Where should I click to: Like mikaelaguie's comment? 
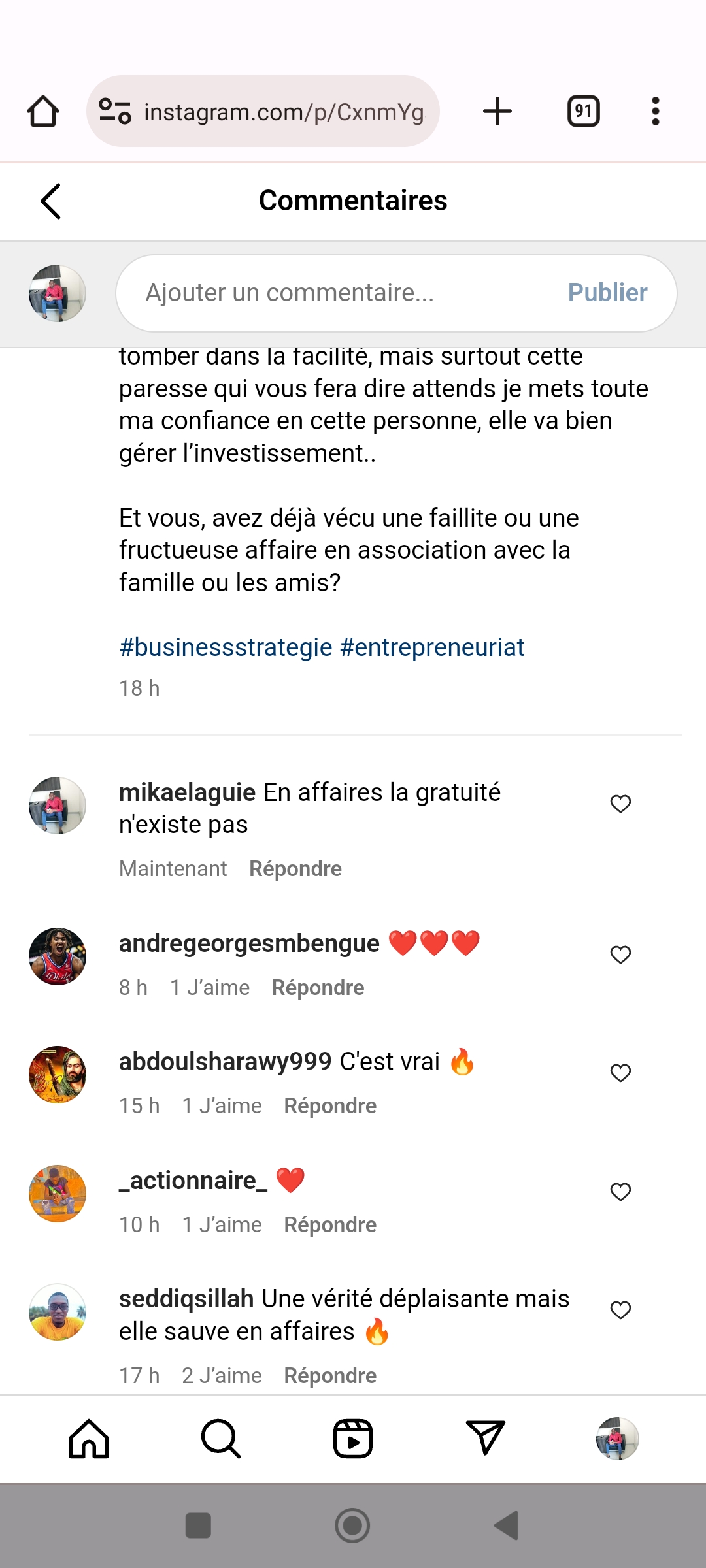coord(620,804)
